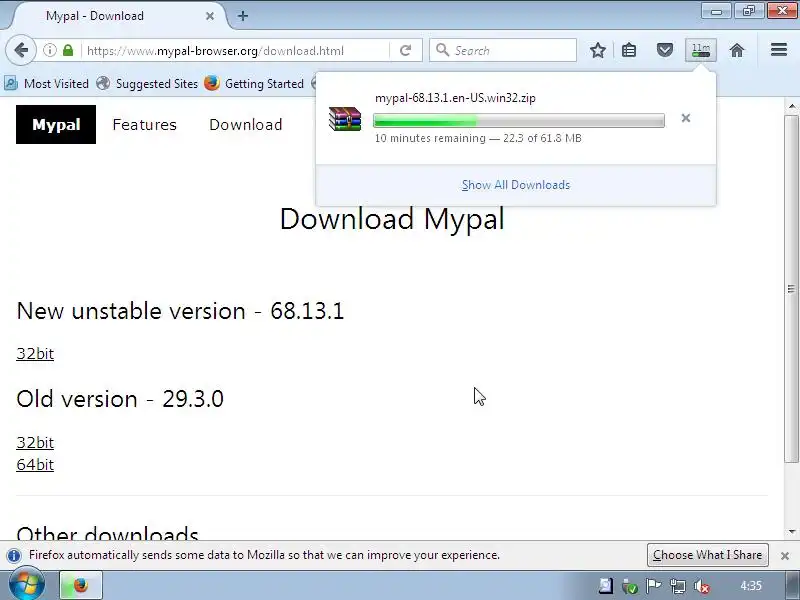The image size is (800, 600).
Task: Cancel the mypal zip download
Action: (x=686, y=118)
